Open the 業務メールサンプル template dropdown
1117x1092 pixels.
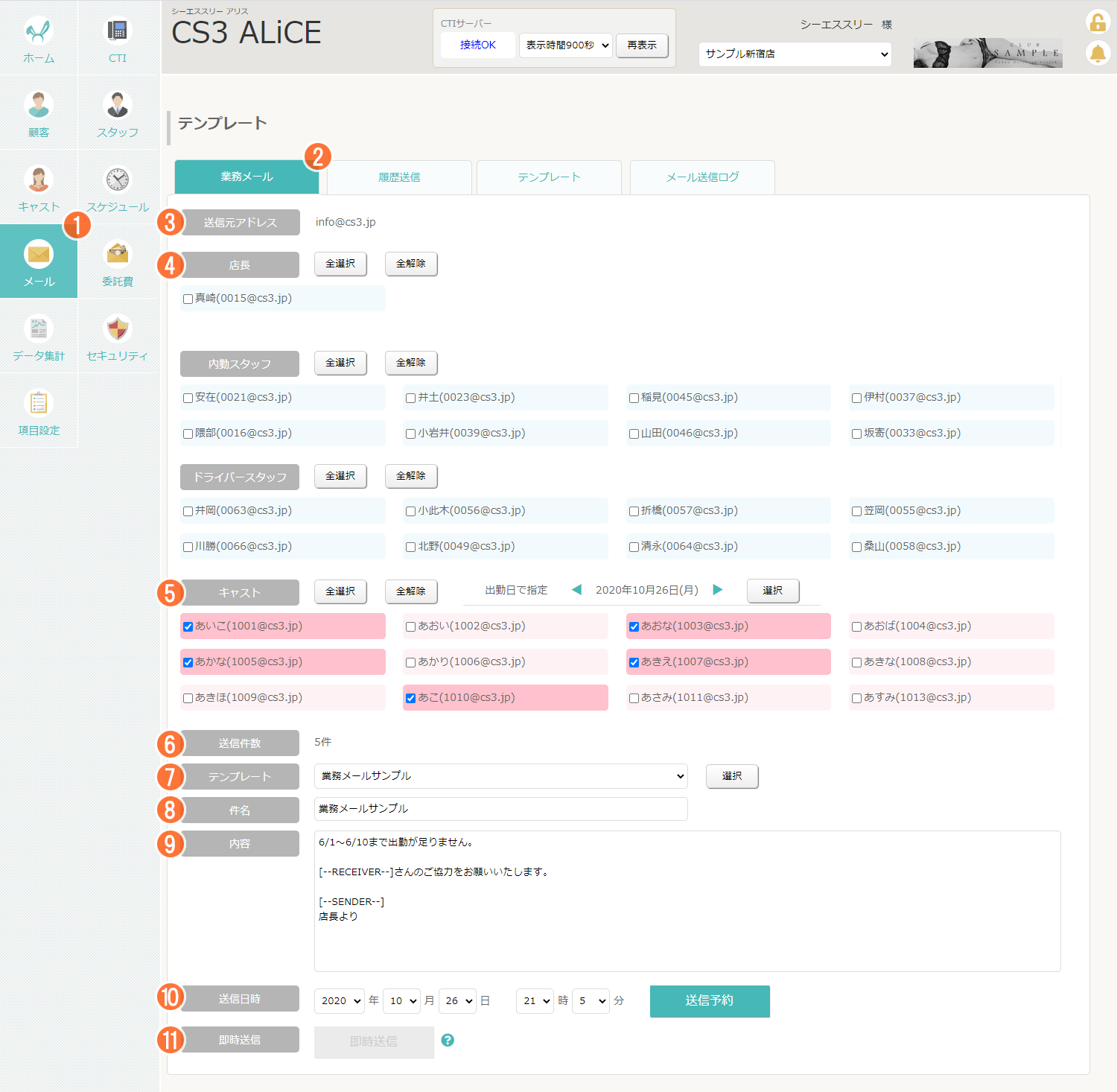(501, 776)
